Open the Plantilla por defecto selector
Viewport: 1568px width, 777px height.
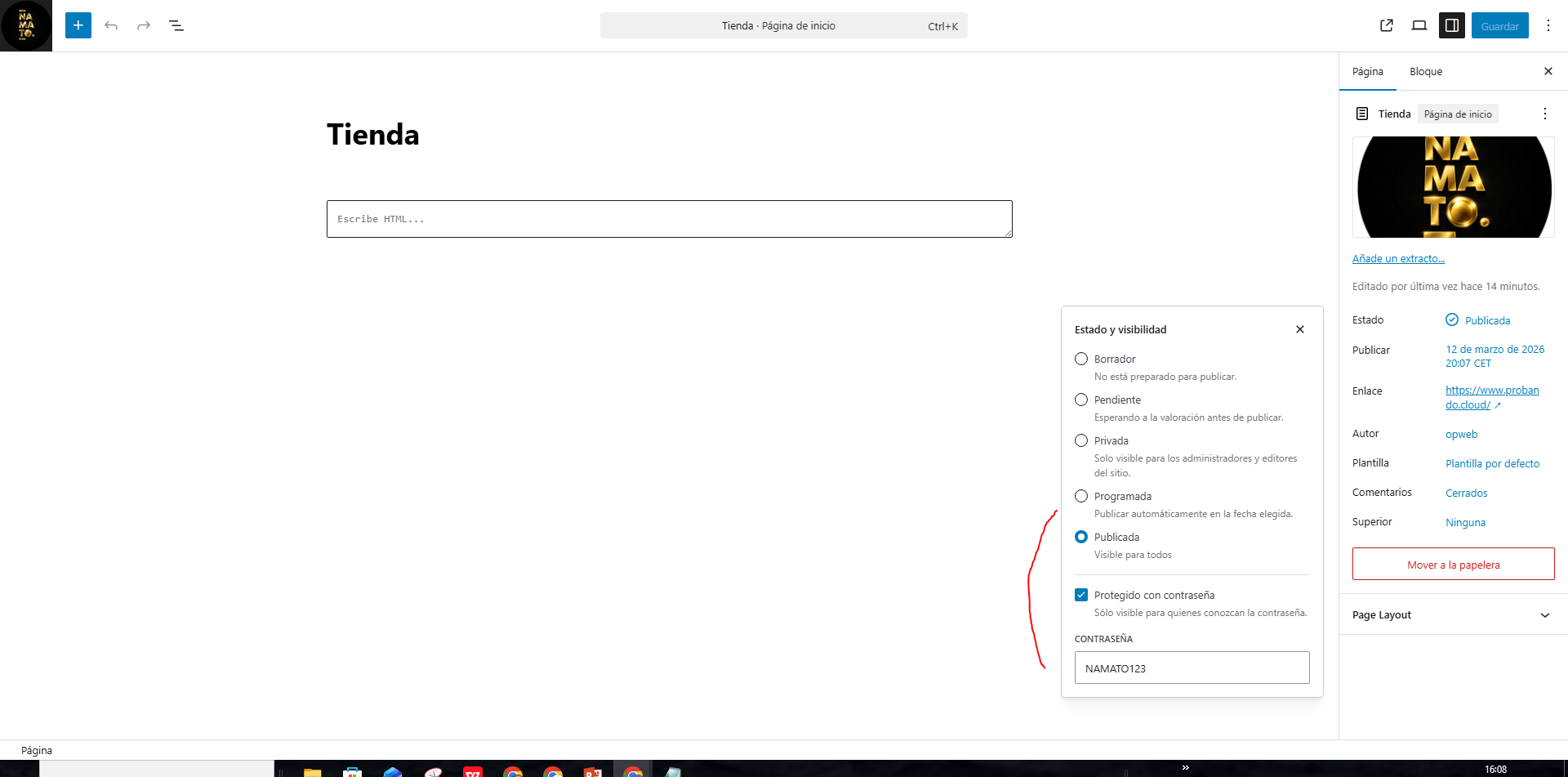click(1492, 463)
